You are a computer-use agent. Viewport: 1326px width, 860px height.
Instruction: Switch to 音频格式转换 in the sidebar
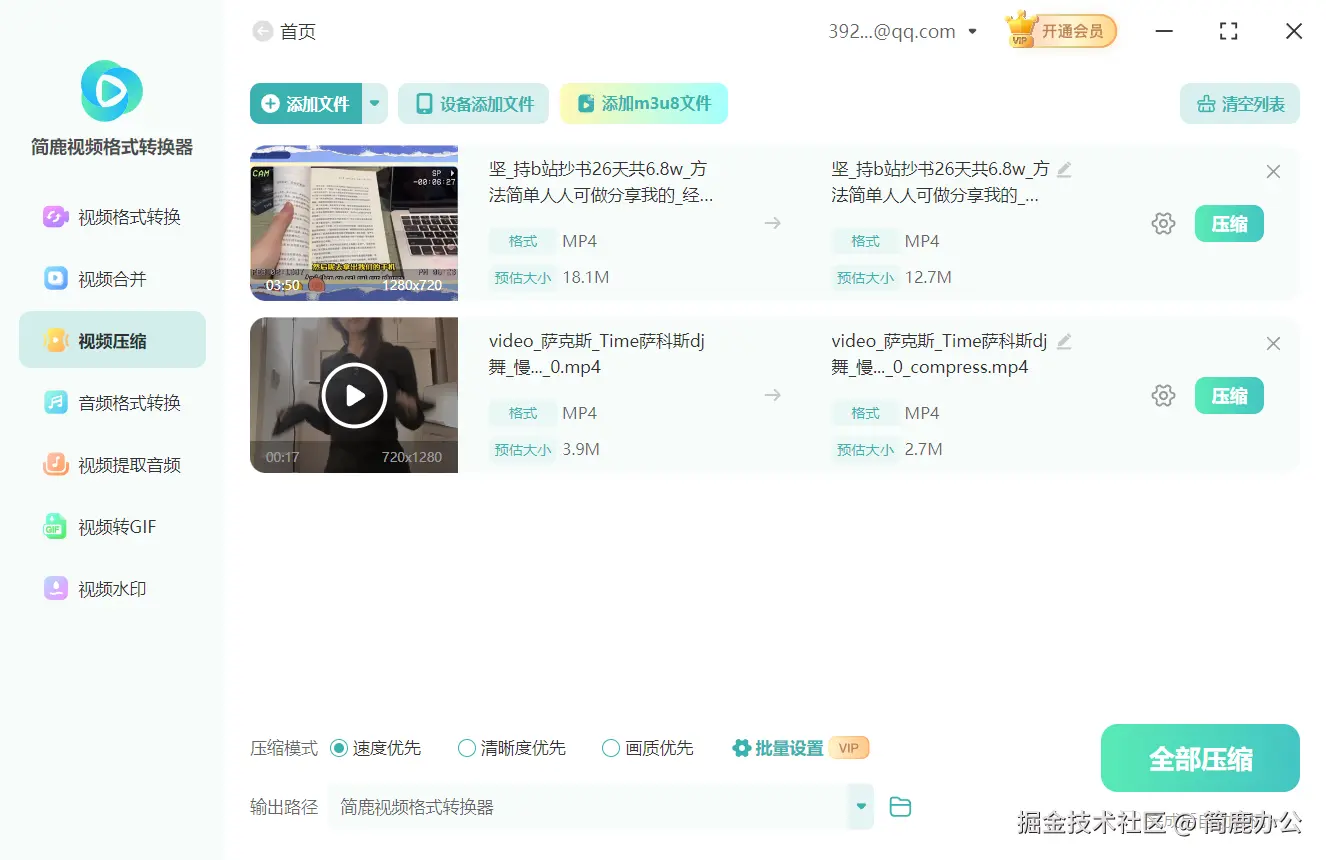coord(111,402)
